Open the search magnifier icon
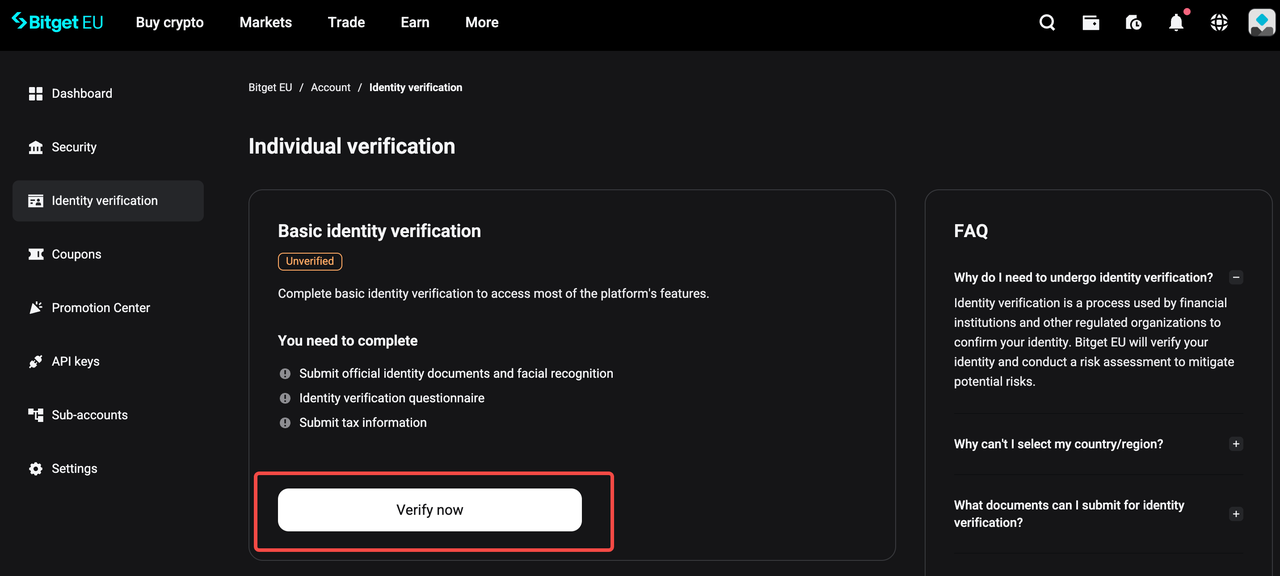This screenshot has height=576, width=1280. coord(1047,22)
